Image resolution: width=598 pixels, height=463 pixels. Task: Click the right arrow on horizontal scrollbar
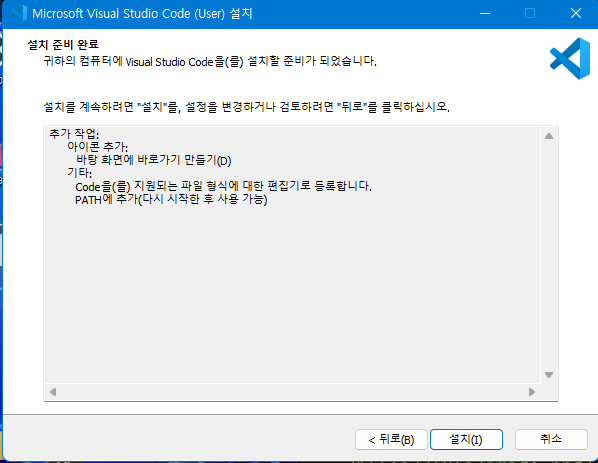coord(532,392)
